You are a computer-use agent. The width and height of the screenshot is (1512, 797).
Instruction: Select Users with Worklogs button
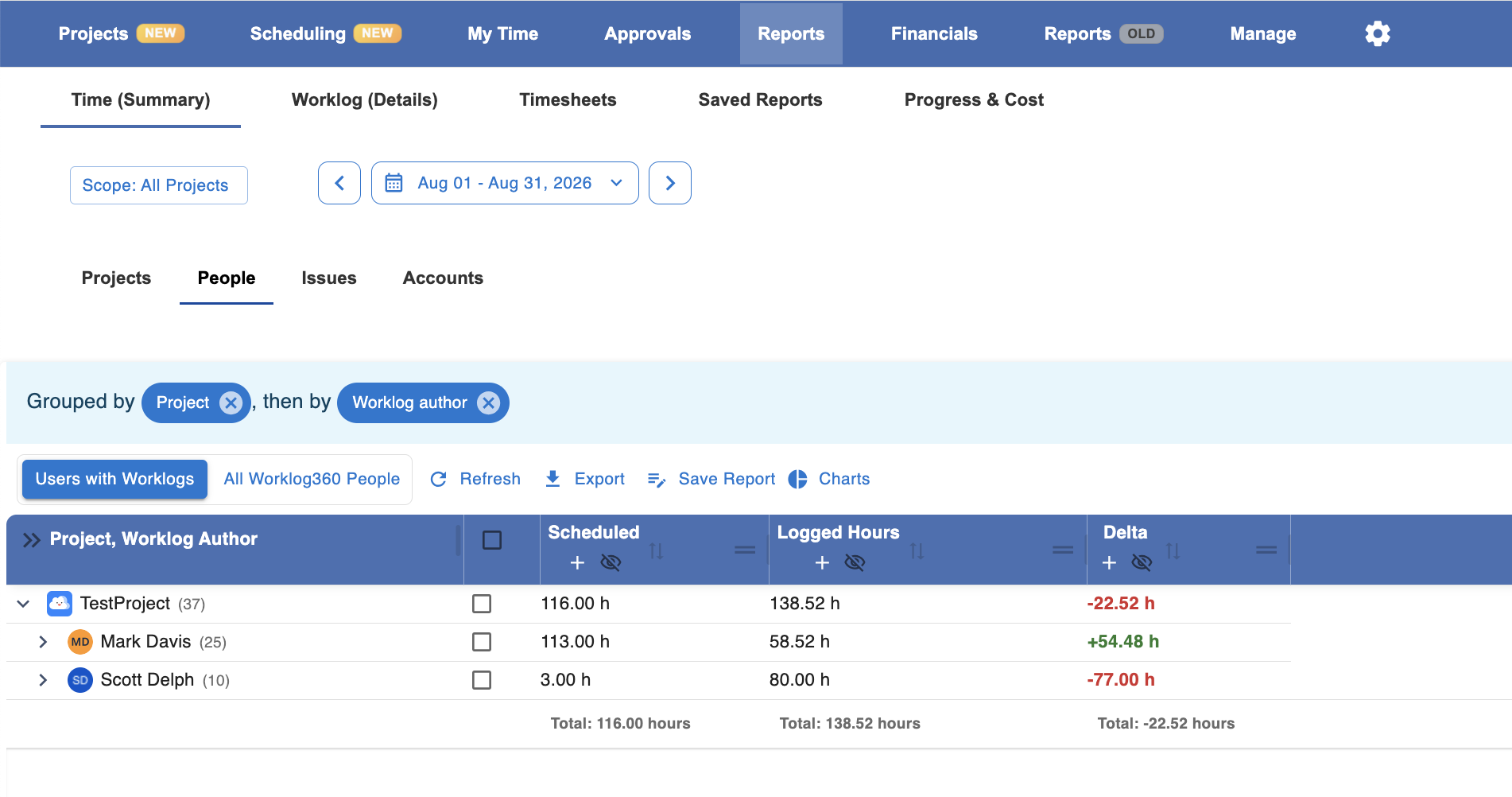point(114,479)
